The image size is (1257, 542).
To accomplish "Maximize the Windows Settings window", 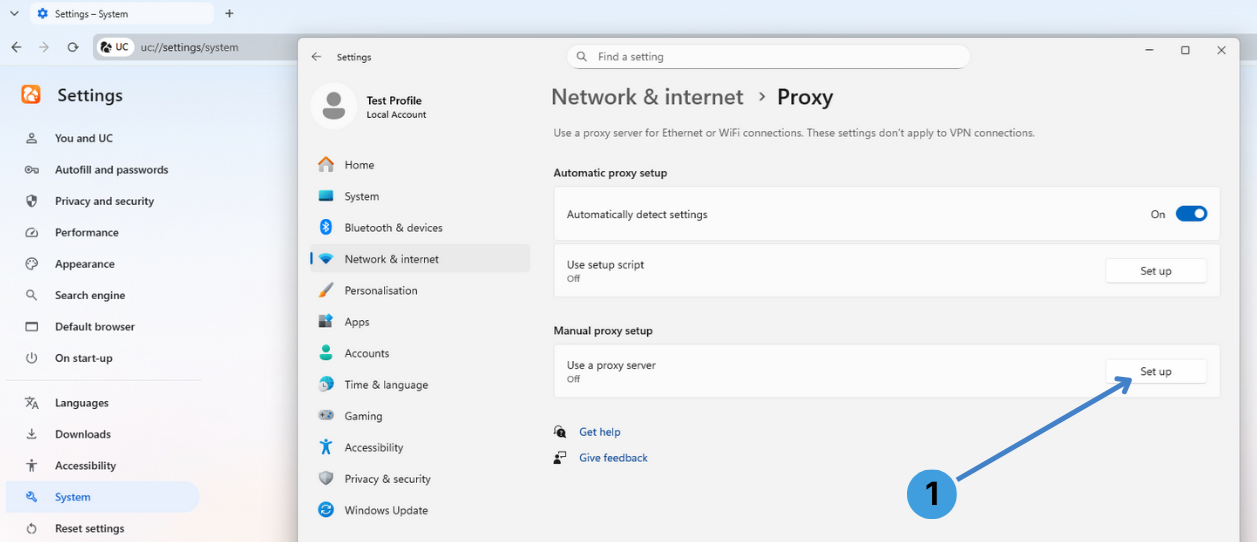I will (x=1185, y=50).
